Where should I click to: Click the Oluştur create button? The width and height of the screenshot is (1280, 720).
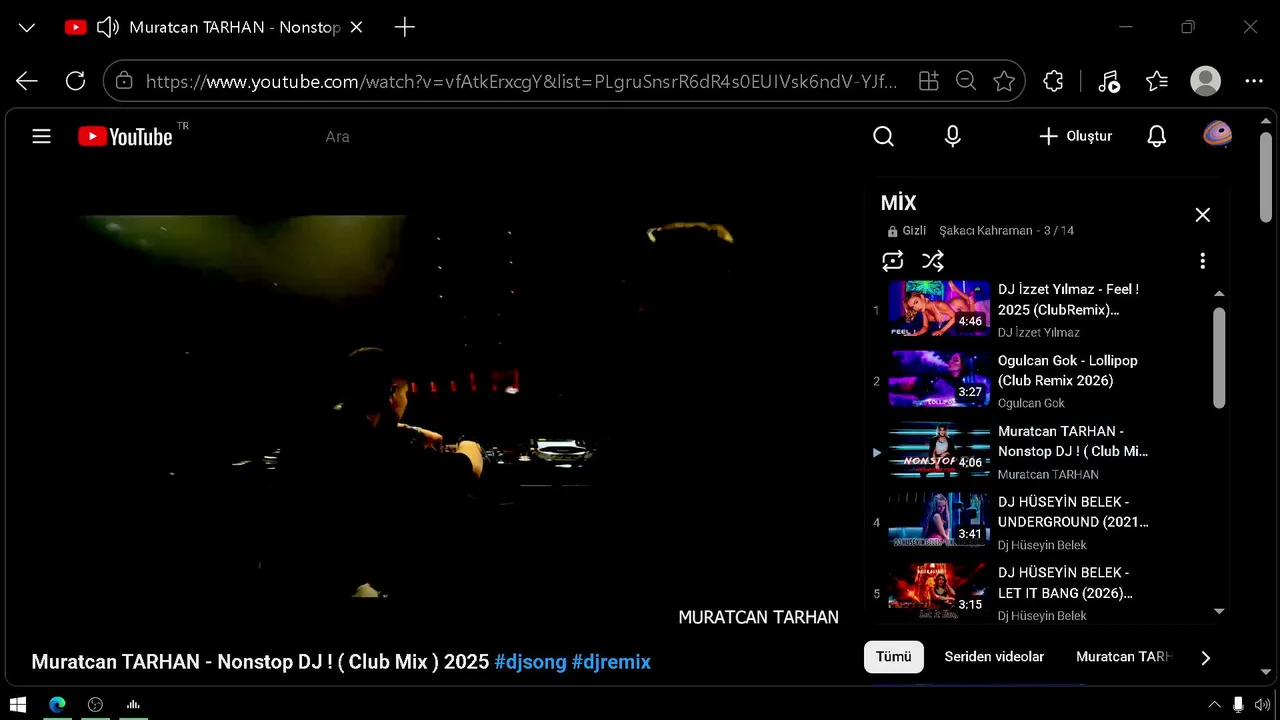pos(1075,136)
